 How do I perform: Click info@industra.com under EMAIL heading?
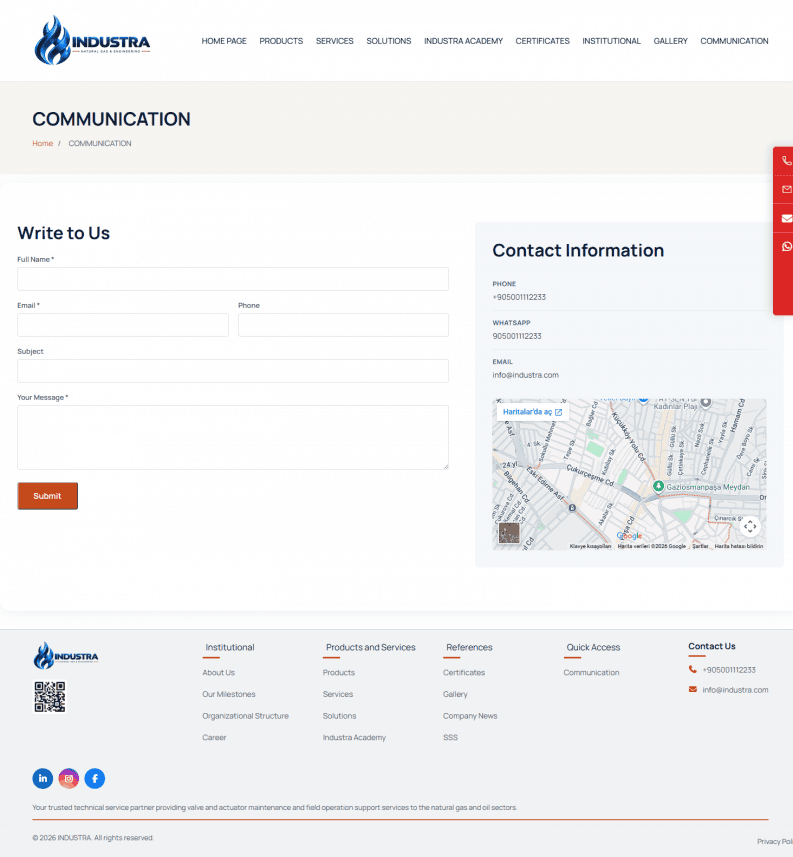pos(525,375)
